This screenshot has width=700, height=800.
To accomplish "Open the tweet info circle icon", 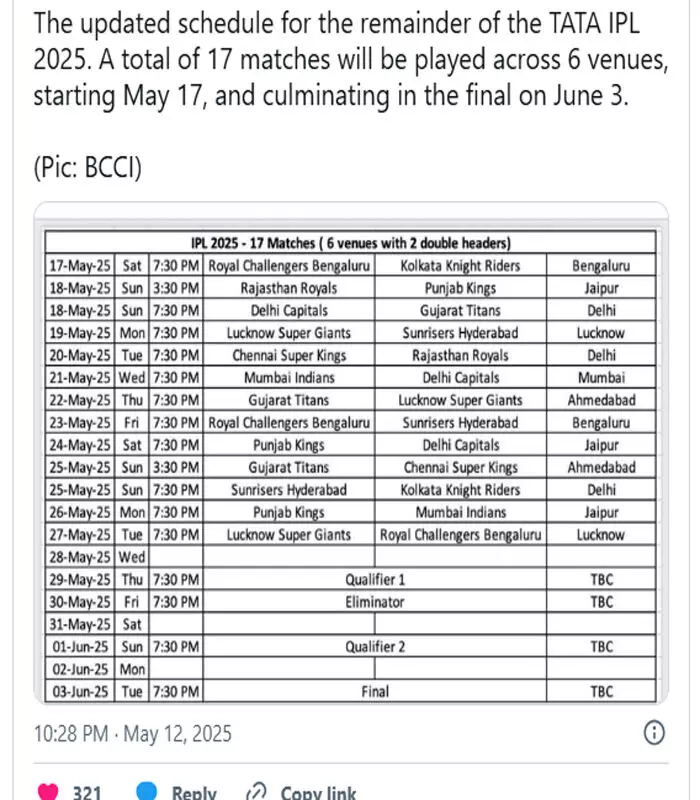I will (x=655, y=733).
